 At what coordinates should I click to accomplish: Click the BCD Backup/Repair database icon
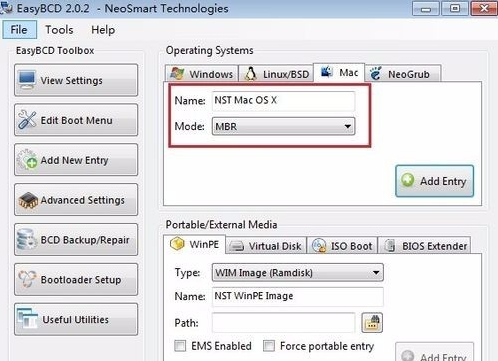pyautogui.click(x=27, y=239)
